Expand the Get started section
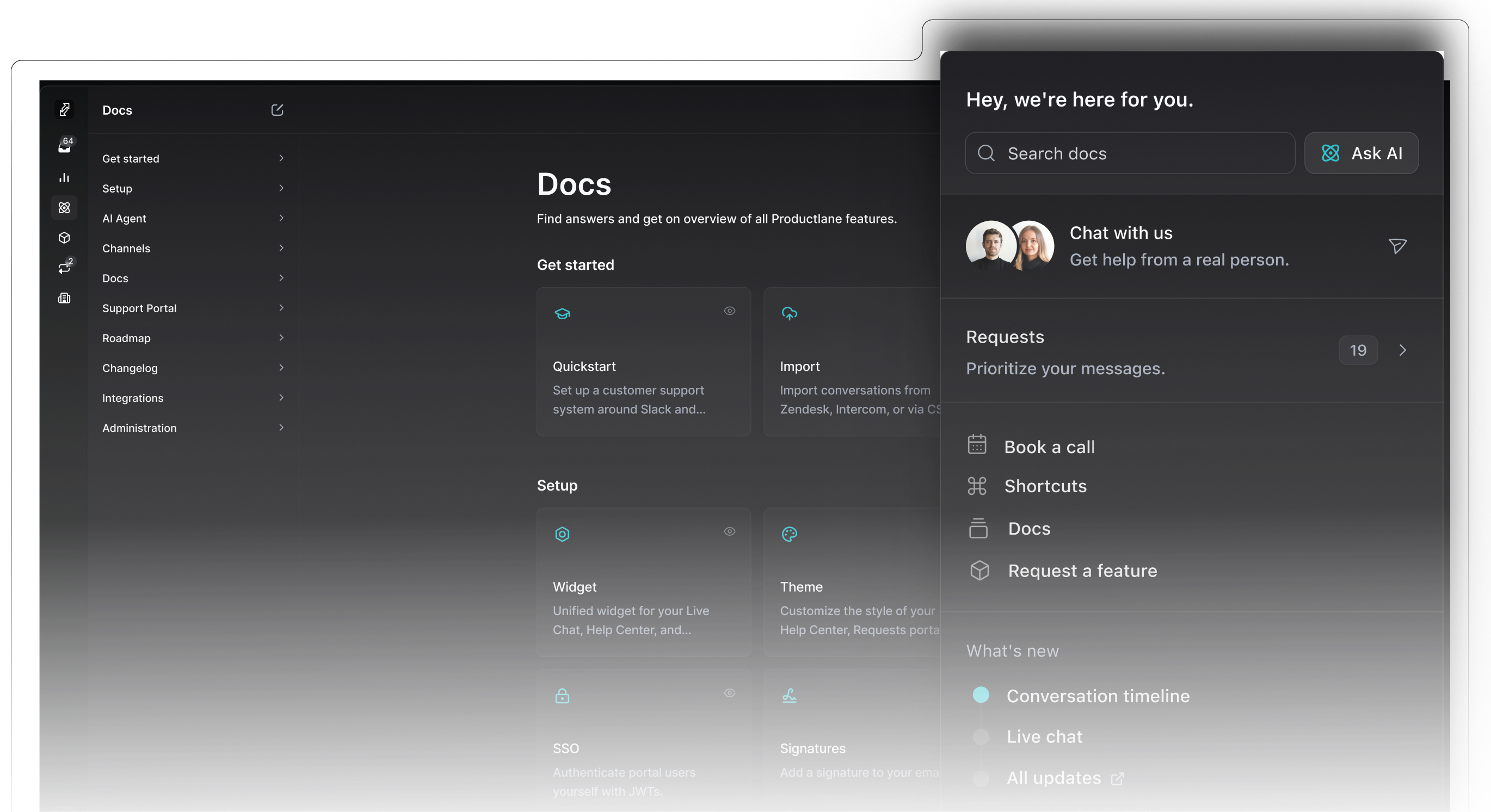1491x812 pixels. pyautogui.click(x=281, y=158)
